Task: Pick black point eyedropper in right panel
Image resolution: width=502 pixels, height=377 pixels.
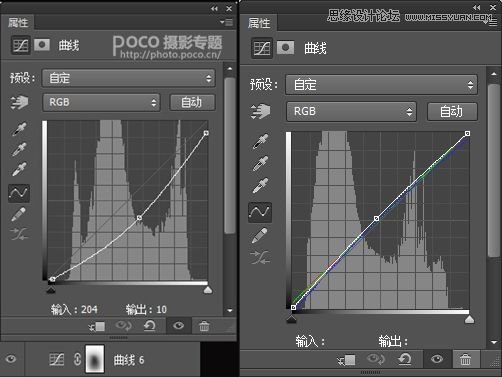Action: [261, 141]
